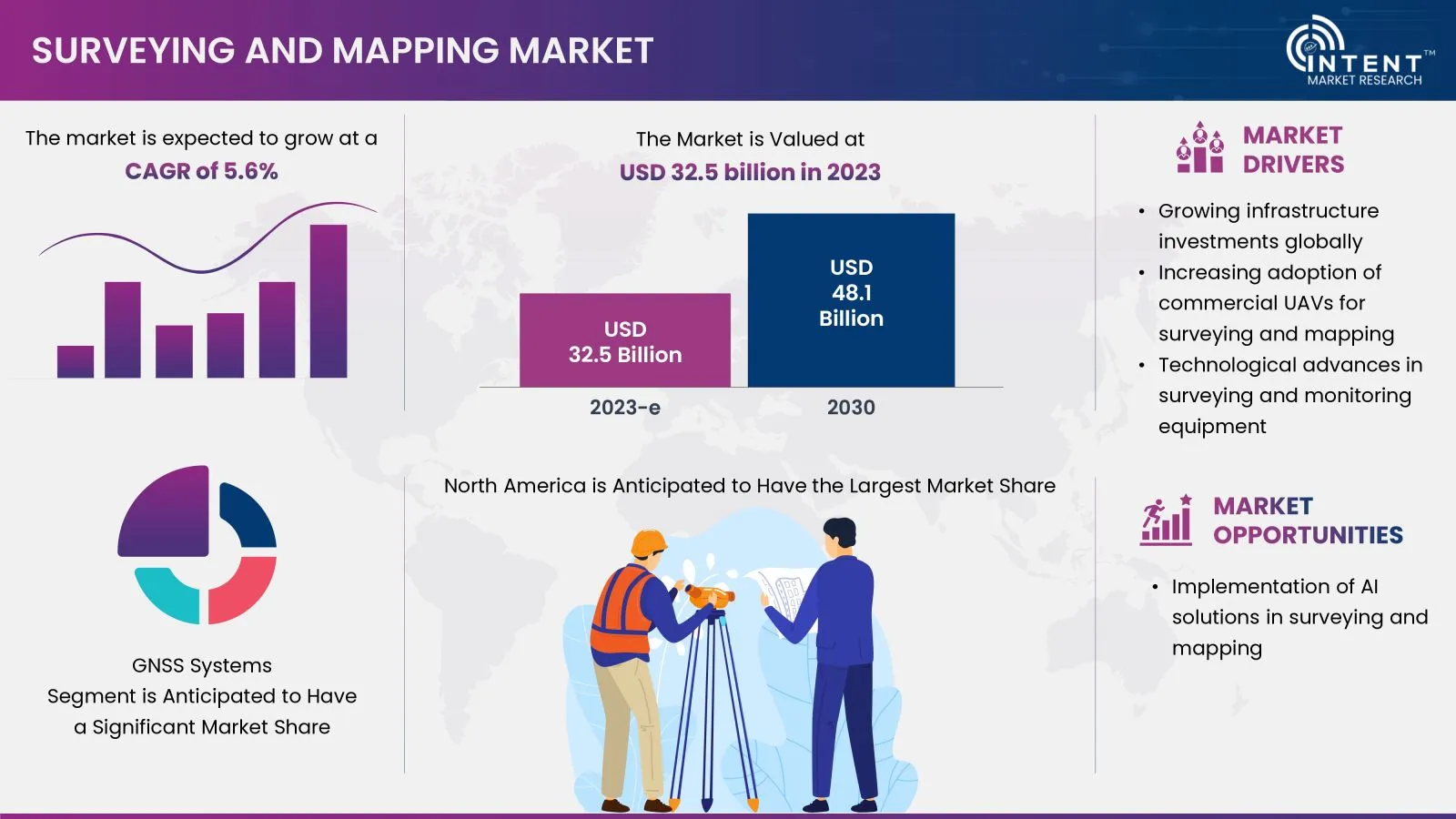Select the navy USD 48.1 Billion bar

[851, 300]
